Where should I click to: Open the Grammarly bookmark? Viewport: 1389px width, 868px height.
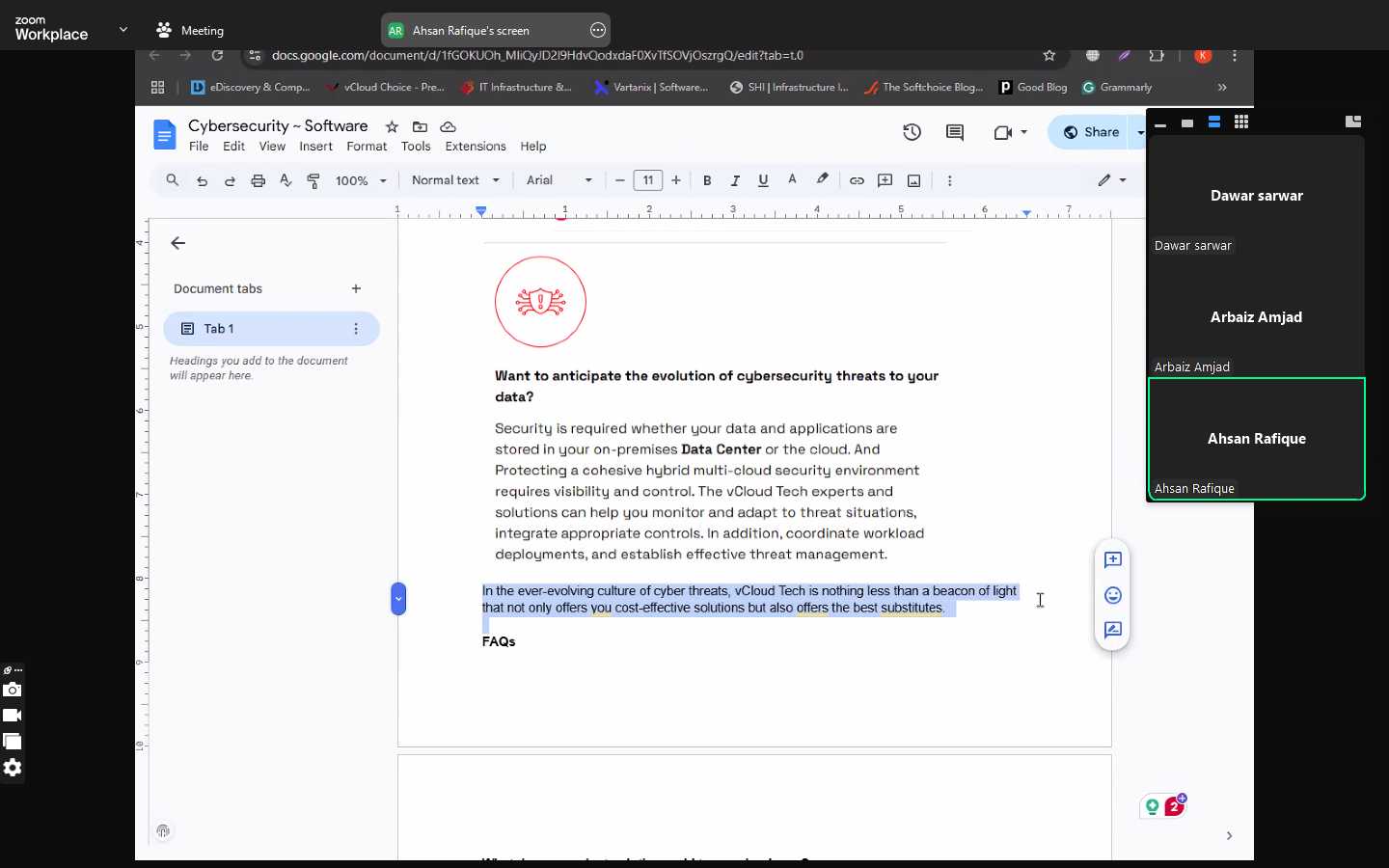tap(1118, 87)
